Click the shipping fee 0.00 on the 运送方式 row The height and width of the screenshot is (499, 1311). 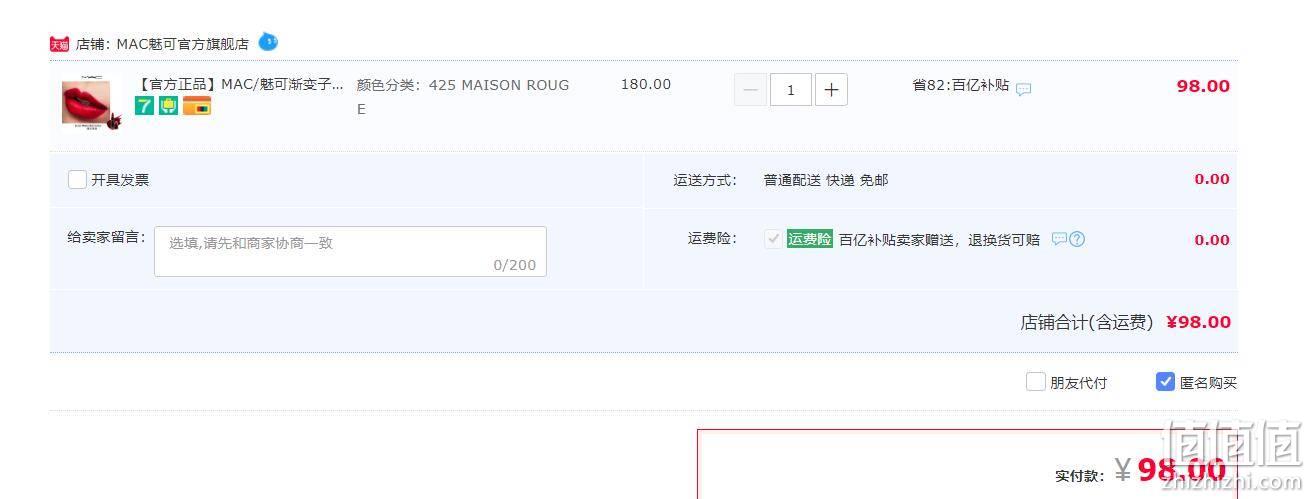click(1212, 180)
